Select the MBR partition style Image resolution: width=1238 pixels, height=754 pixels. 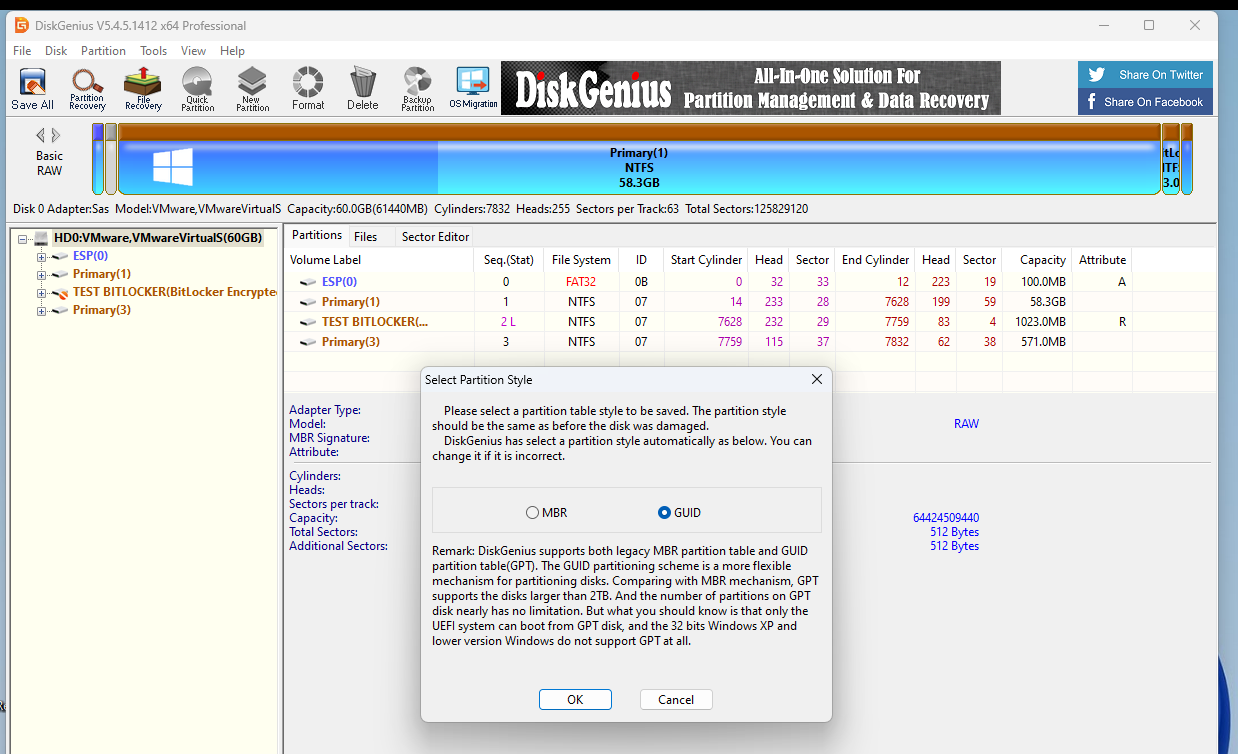click(x=546, y=512)
